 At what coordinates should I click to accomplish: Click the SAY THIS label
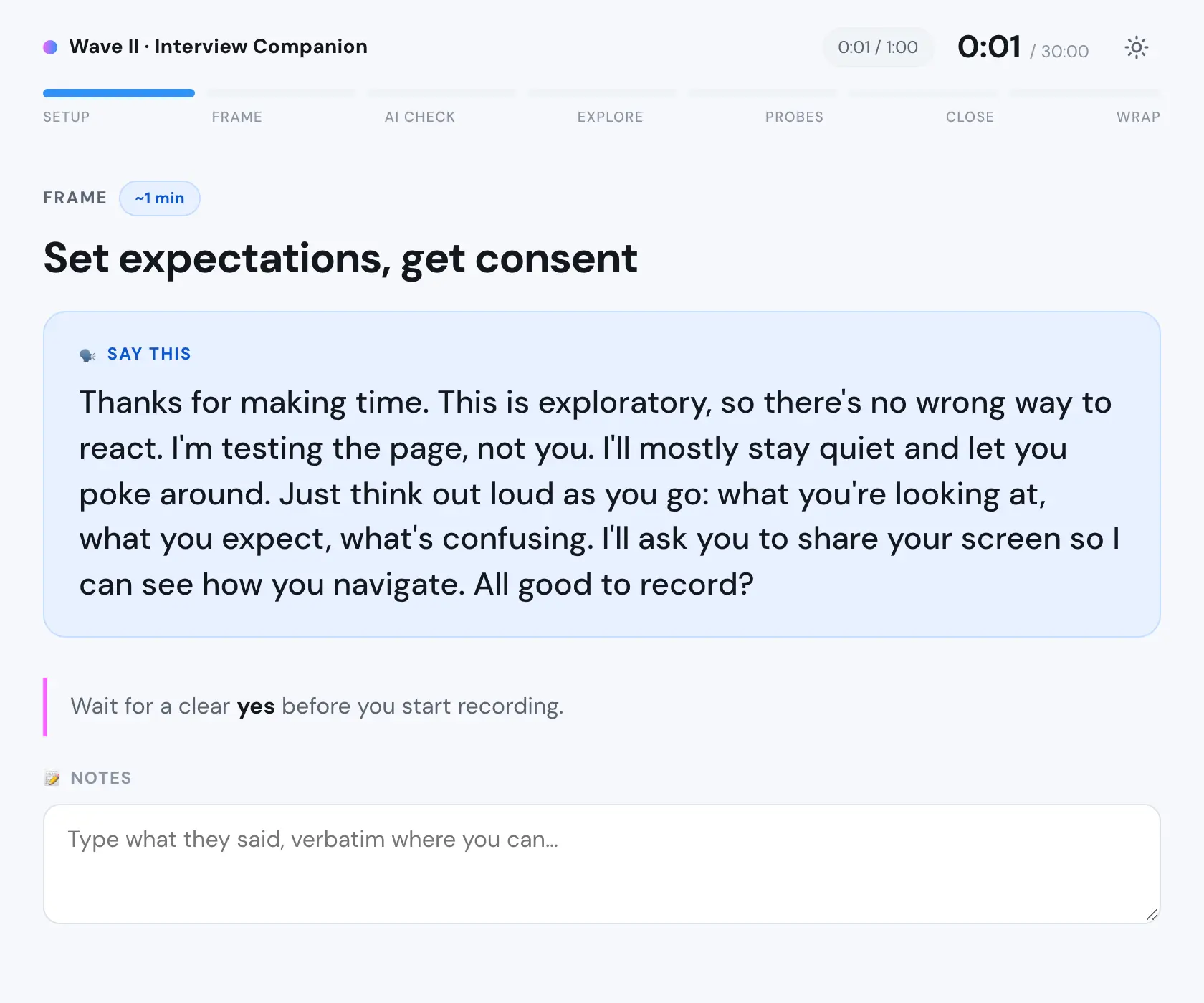point(149,354)
